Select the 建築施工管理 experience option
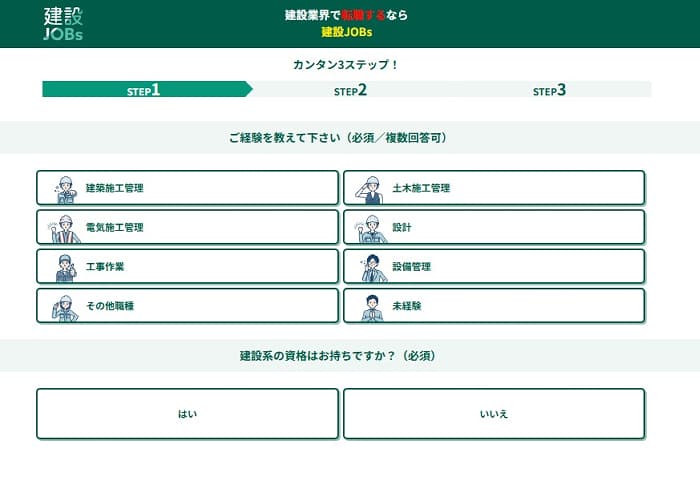The width and height of the screenshot is (700, 481). tap(188, 188)
